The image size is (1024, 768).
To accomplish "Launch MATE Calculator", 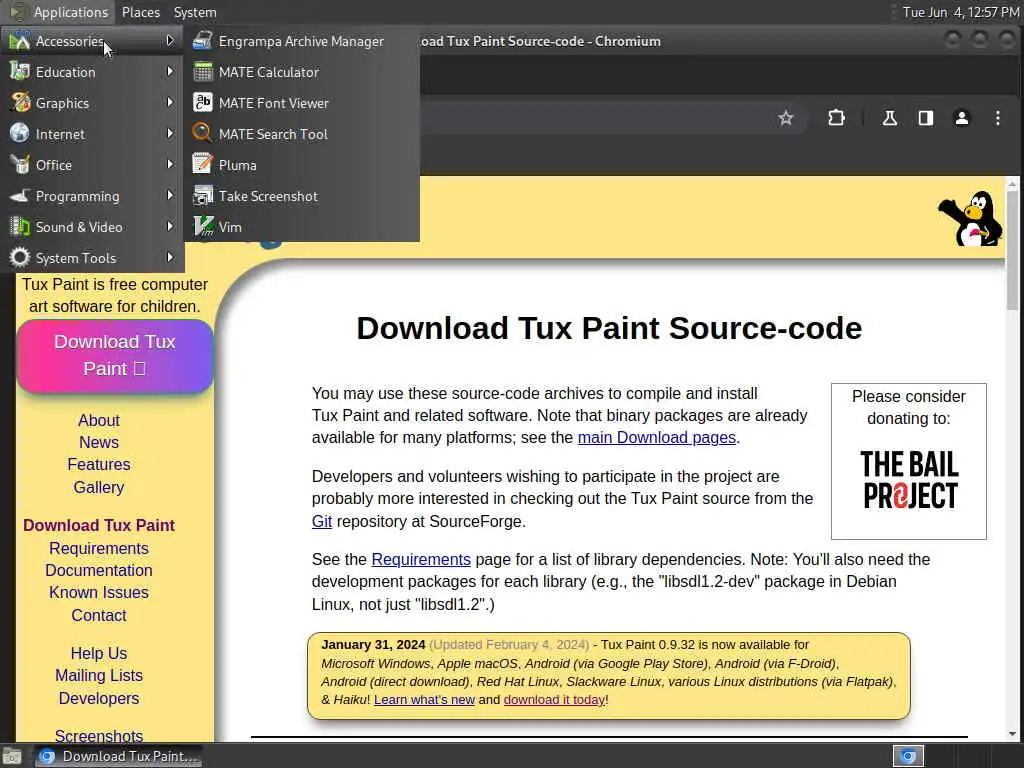I will click(301, 72).
